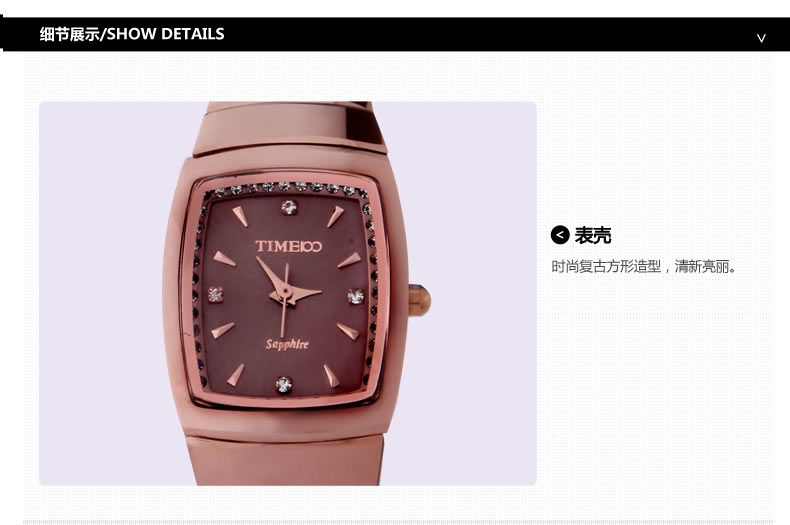Image resolution: width=790 pixels, height=525 pixels.
Task: Click the diamond at the 9 o'clock marker
Action: click(216, 294)
